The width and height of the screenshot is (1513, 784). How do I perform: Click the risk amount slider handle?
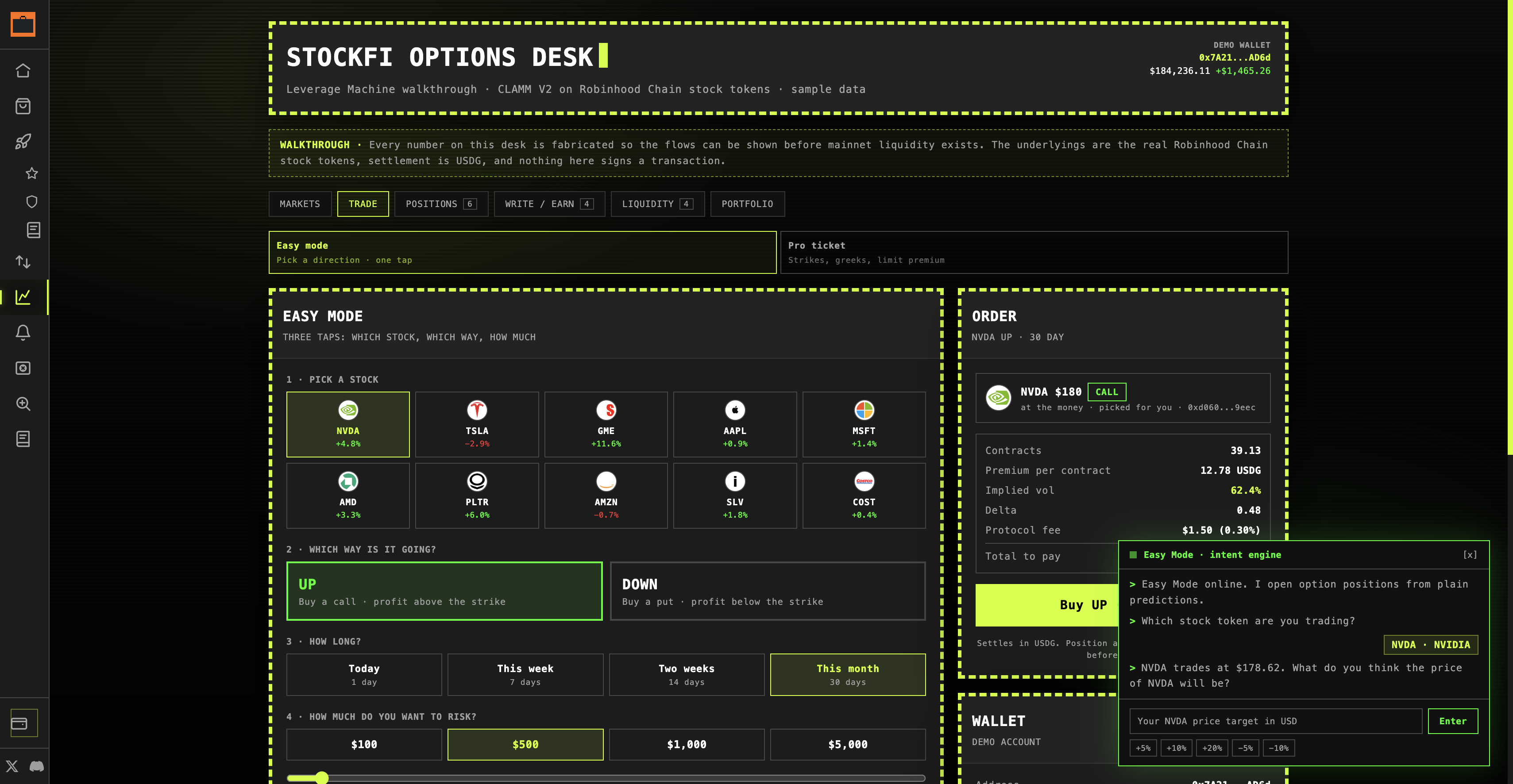(321, 778)
